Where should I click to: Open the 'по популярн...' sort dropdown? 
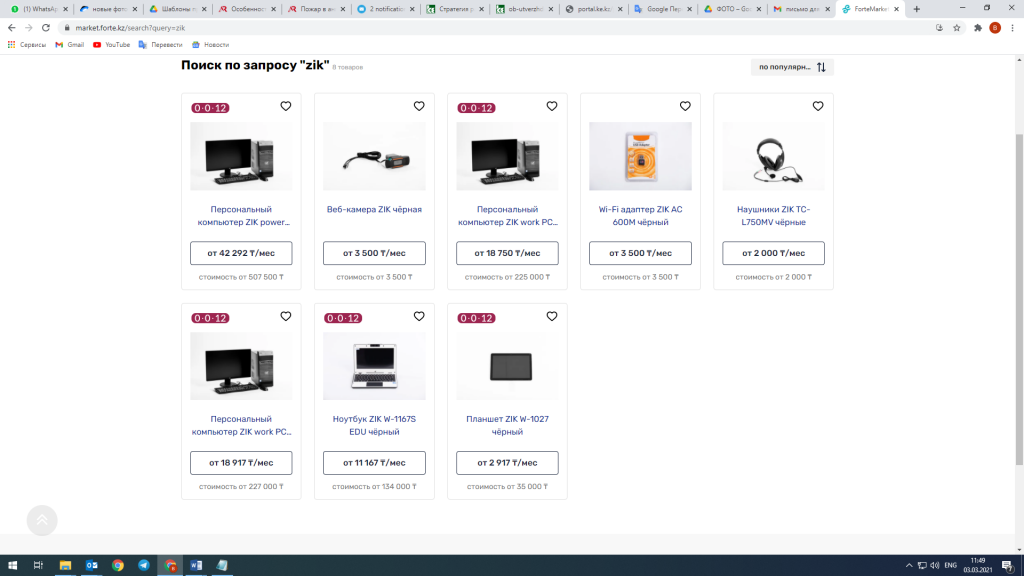coord(784,67)
